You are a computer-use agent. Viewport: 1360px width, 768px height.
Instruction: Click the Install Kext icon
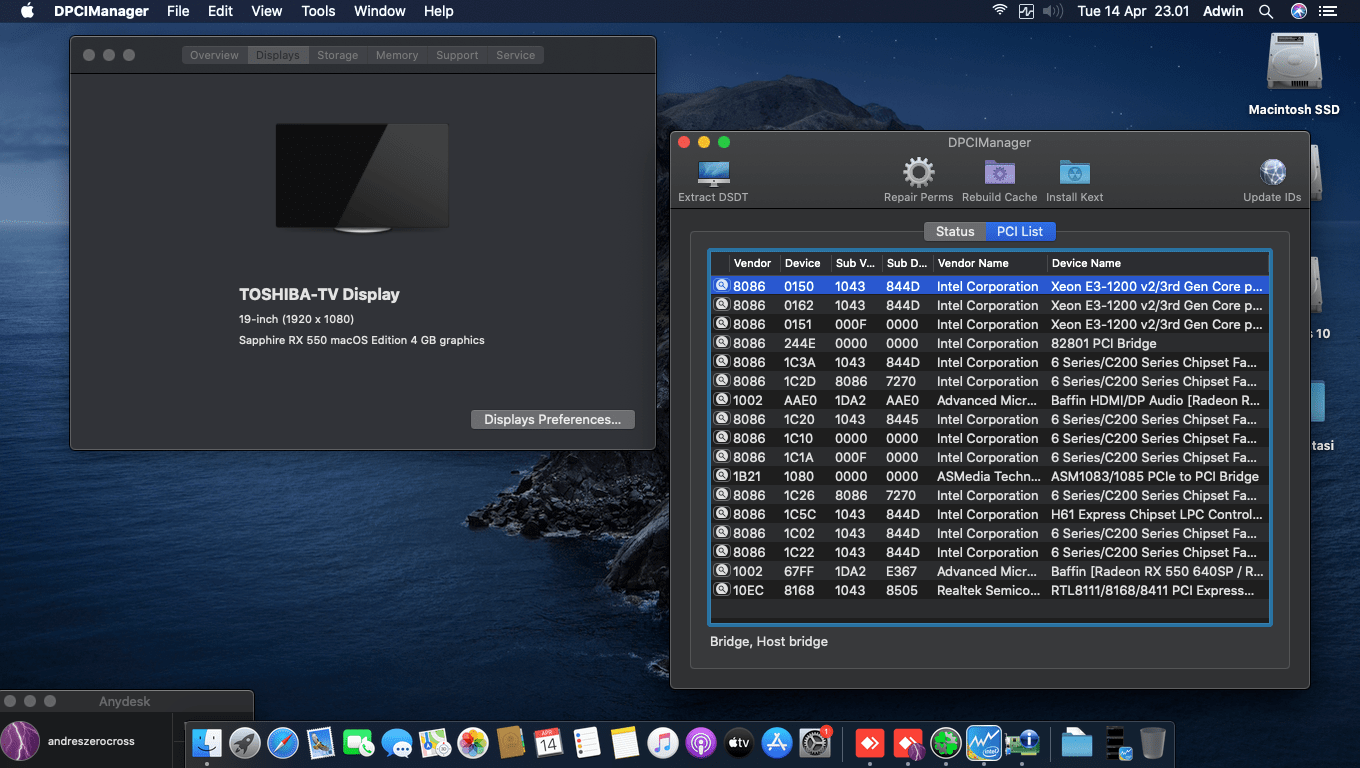point(1074,172)
